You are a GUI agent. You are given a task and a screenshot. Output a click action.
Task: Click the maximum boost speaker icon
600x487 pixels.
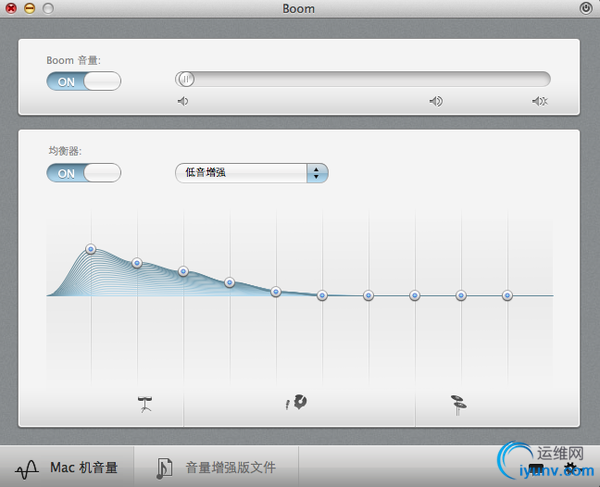click(540, 101)
